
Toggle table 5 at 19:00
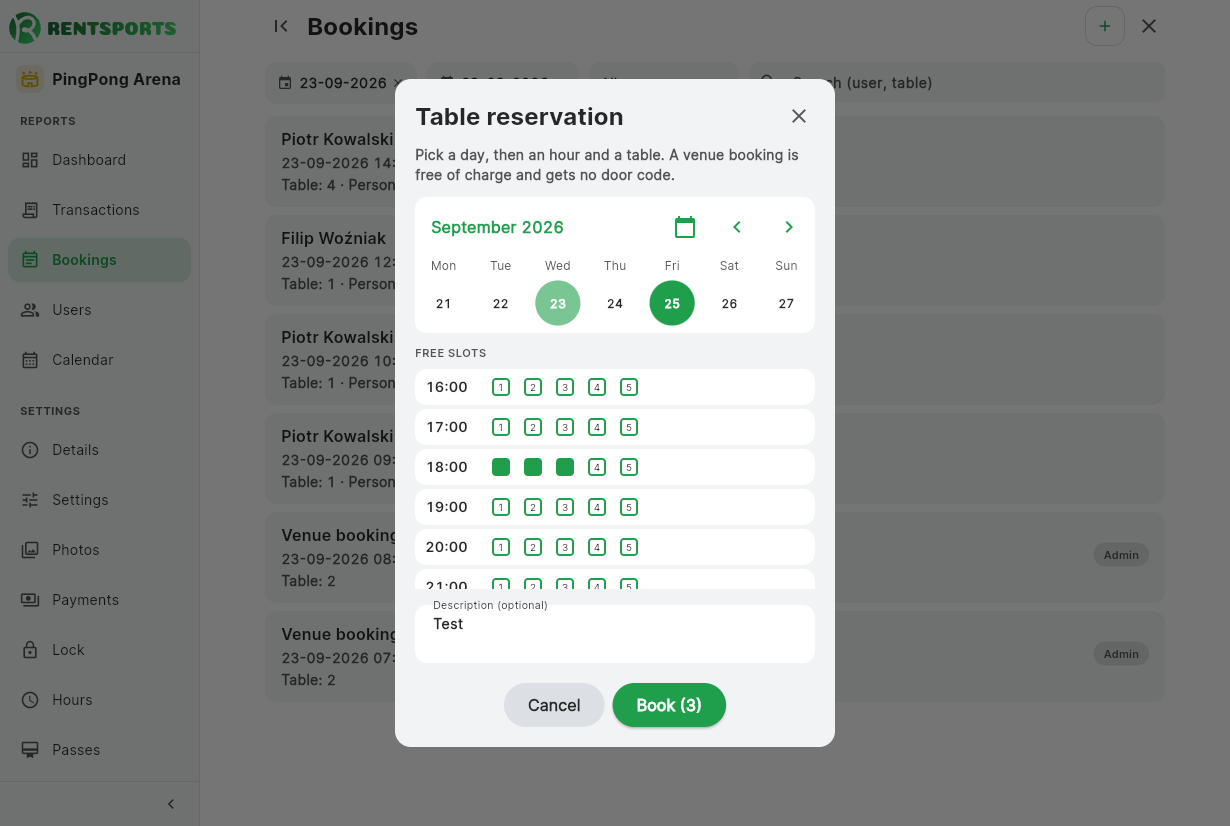[629, 507]
